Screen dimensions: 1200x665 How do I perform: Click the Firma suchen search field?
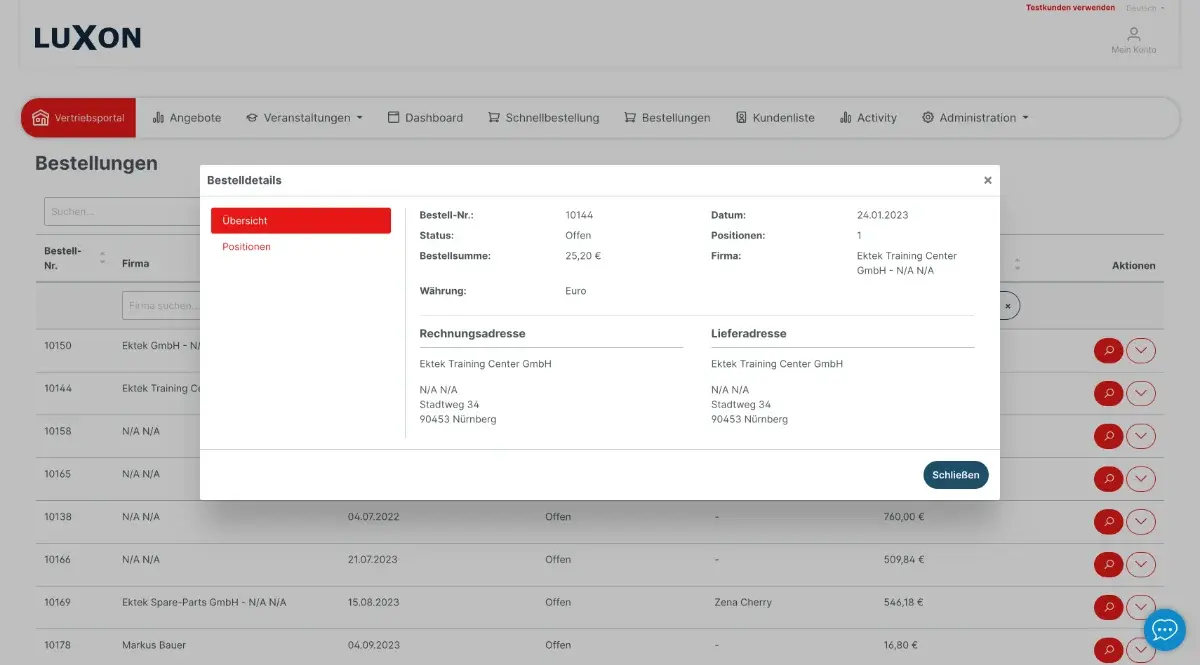coord(160,305)
